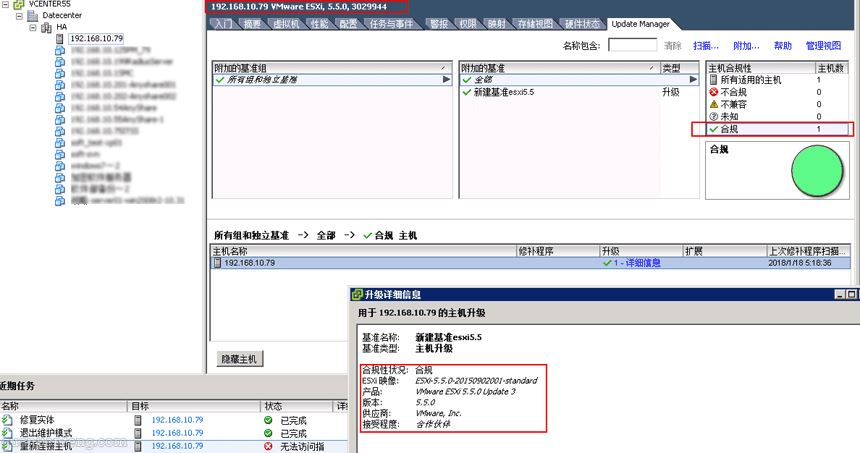This screenshot has height=453, width=860.
Task: Click green check icon beside 新建基准esxi5.5
Action: [x=467, y=92]
